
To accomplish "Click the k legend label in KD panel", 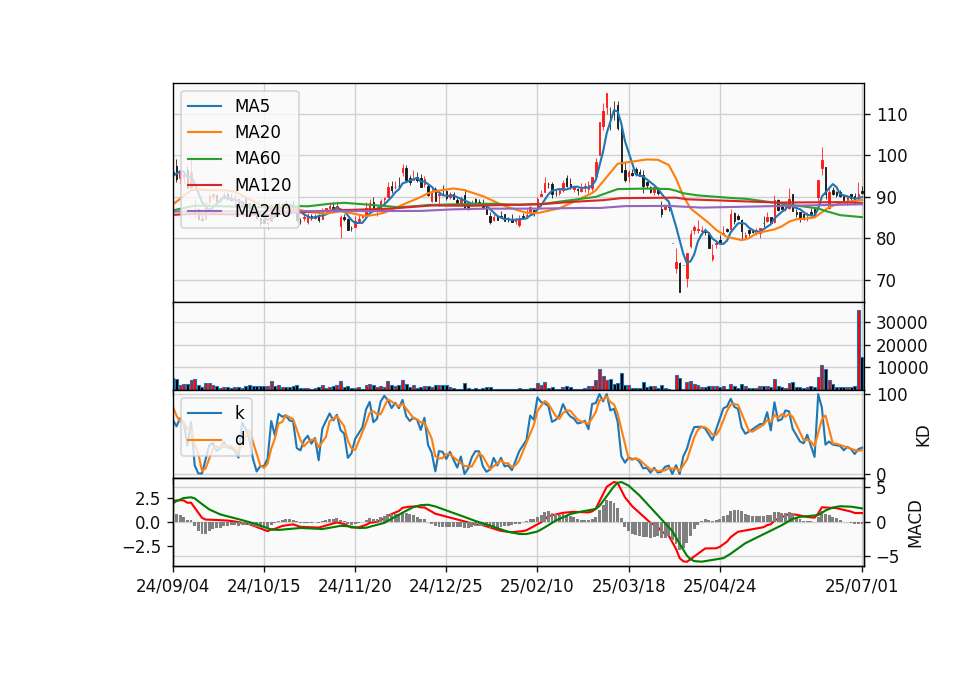I will tap(239, 413).
